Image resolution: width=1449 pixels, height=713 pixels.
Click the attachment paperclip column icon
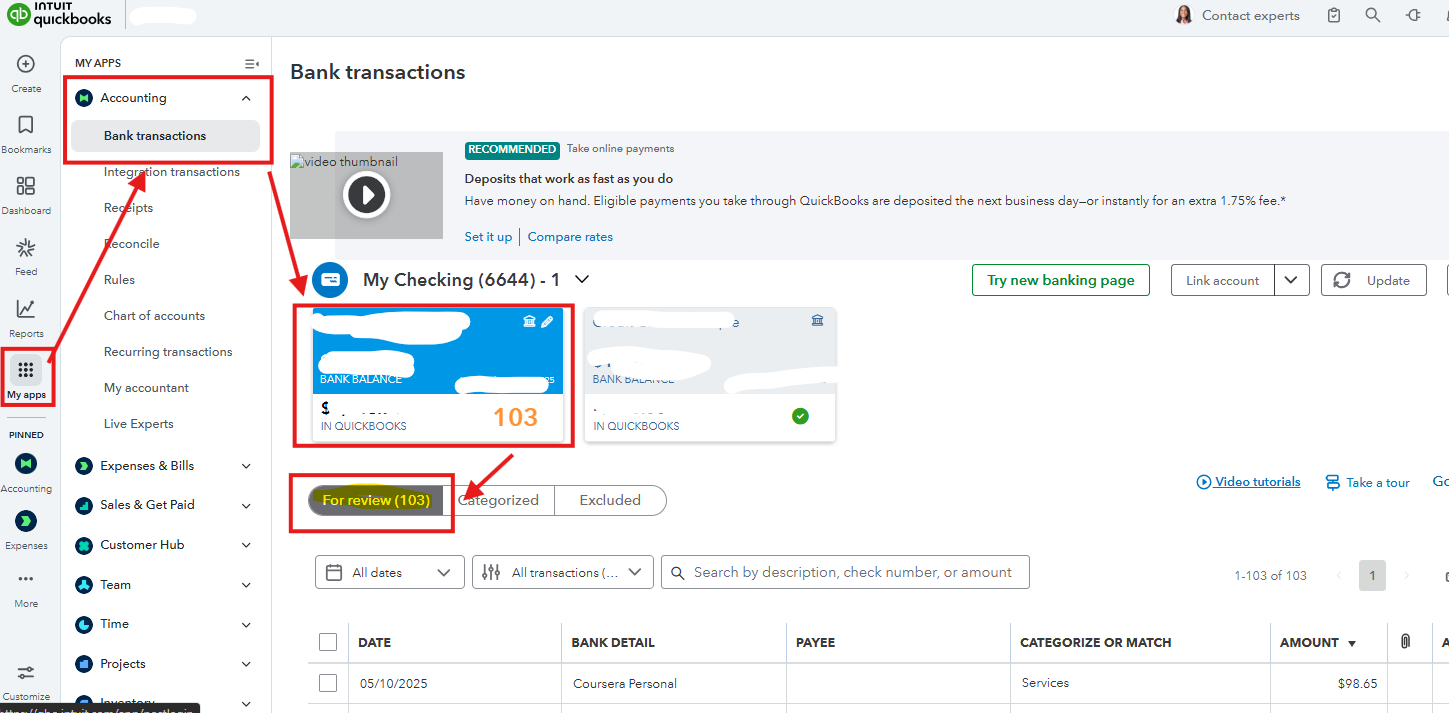pyautogui.click(x=1405, y=642)
